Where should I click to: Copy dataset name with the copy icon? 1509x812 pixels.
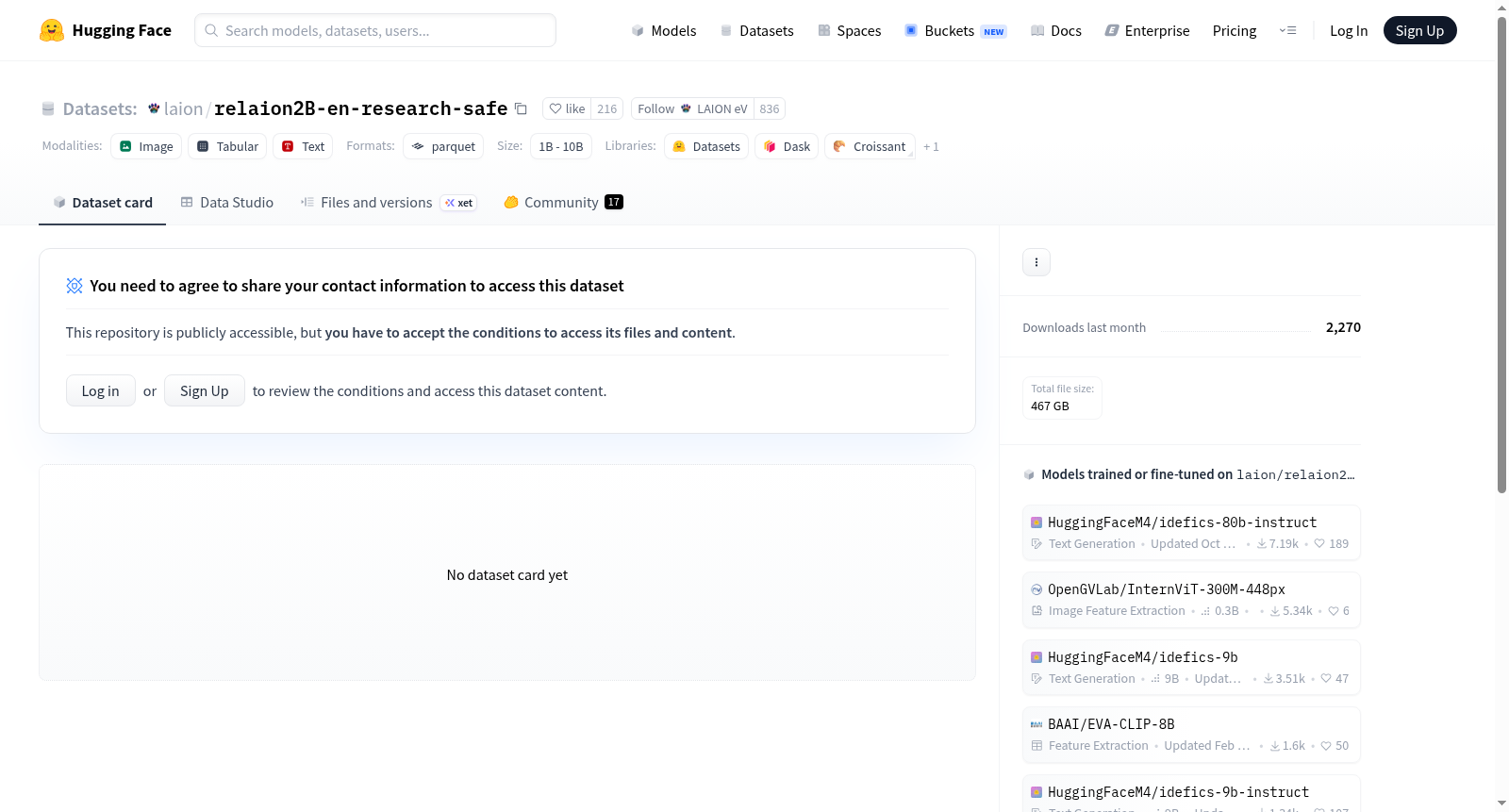coord(521,108)
